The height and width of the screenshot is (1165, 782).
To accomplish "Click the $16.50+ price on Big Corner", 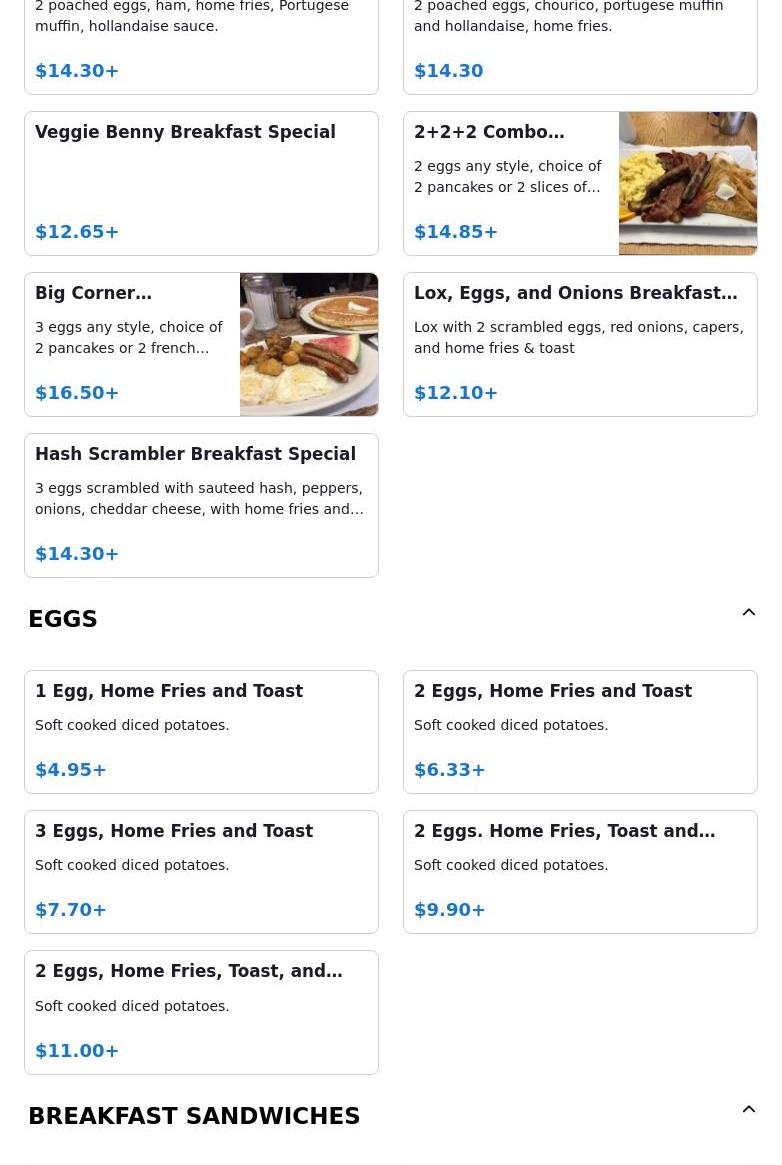I will click(x=76, y=392).
